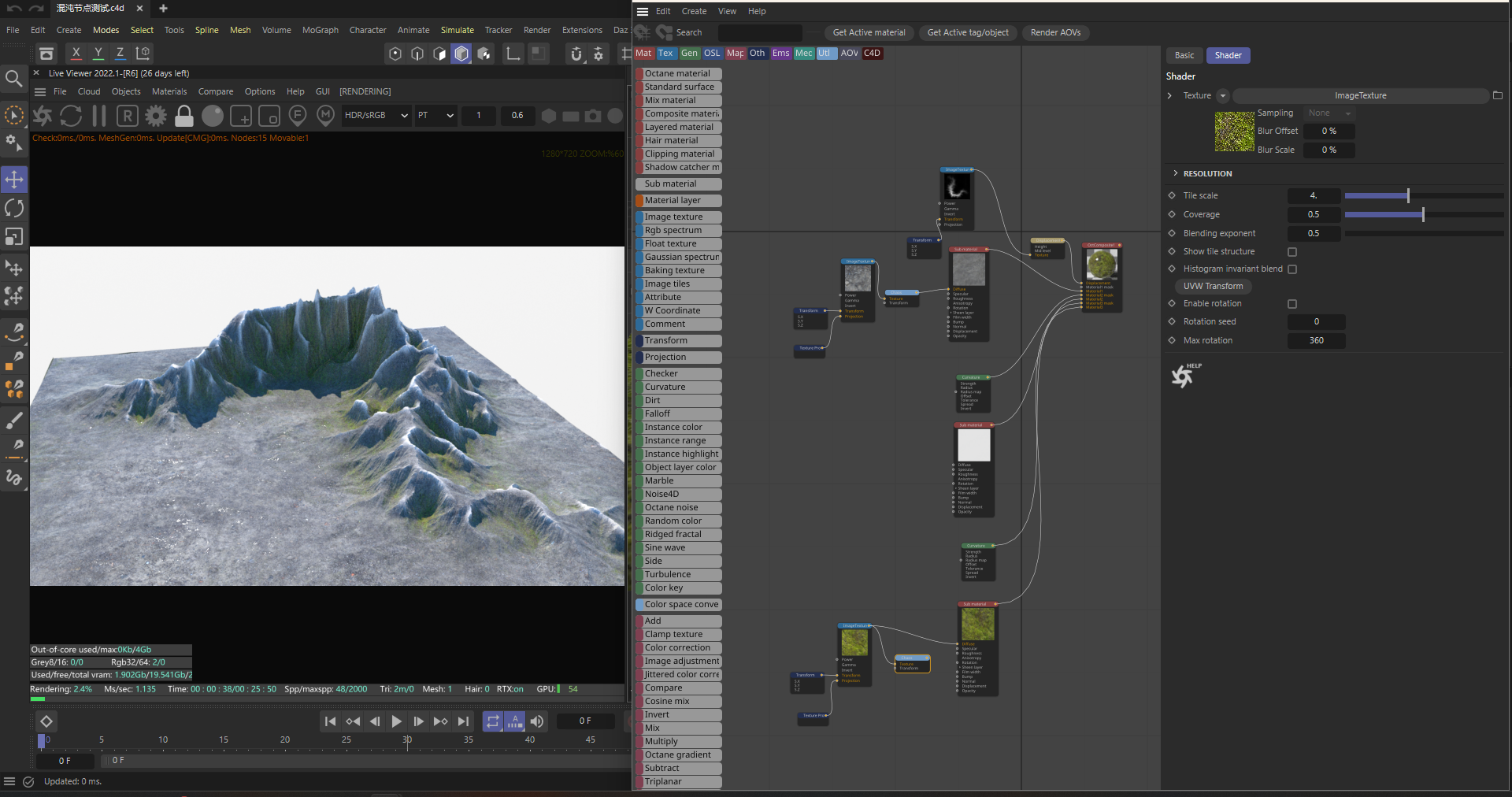Screen dimensions: 1512x797
Task: Click the lock resolution padlock icon
Action: point(183,117)
